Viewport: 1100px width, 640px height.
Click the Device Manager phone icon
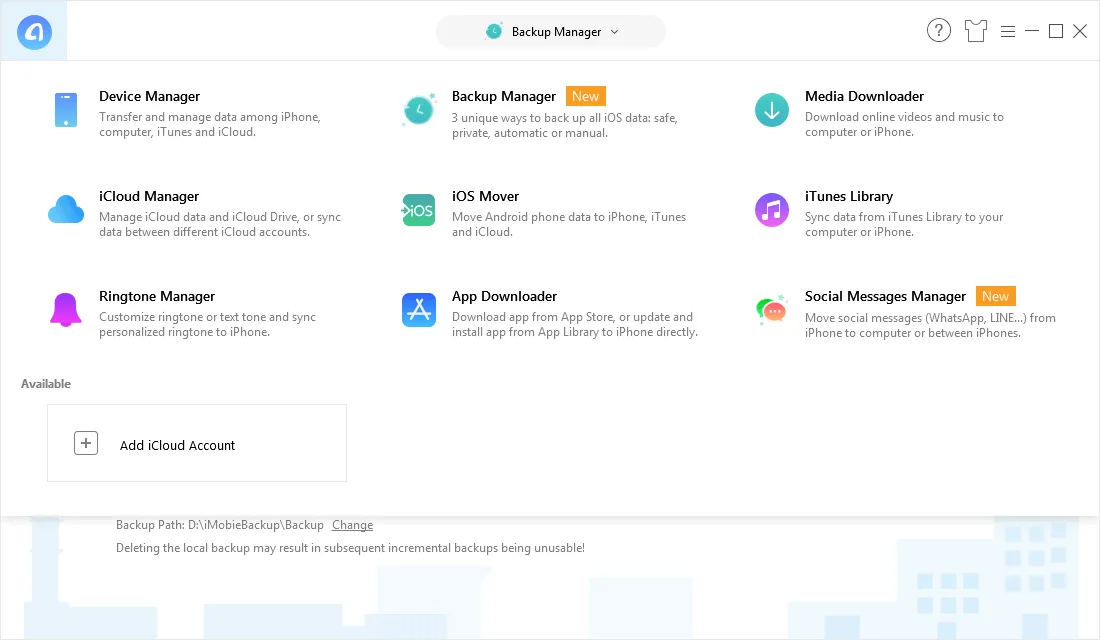(66, 110)
